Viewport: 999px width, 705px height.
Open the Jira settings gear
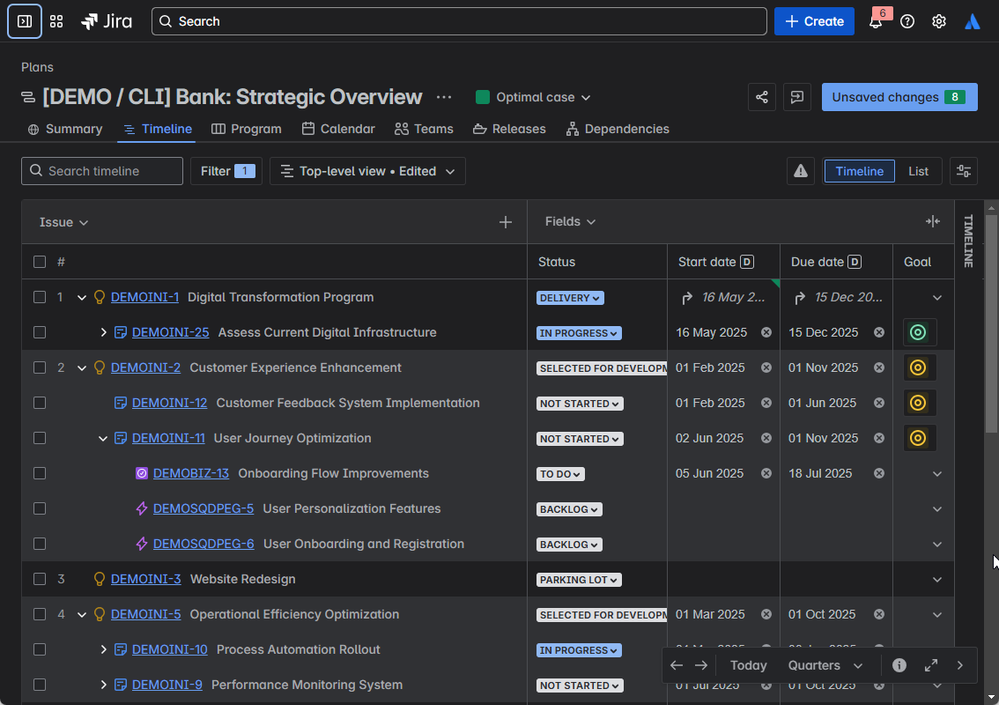pos(939,22)
